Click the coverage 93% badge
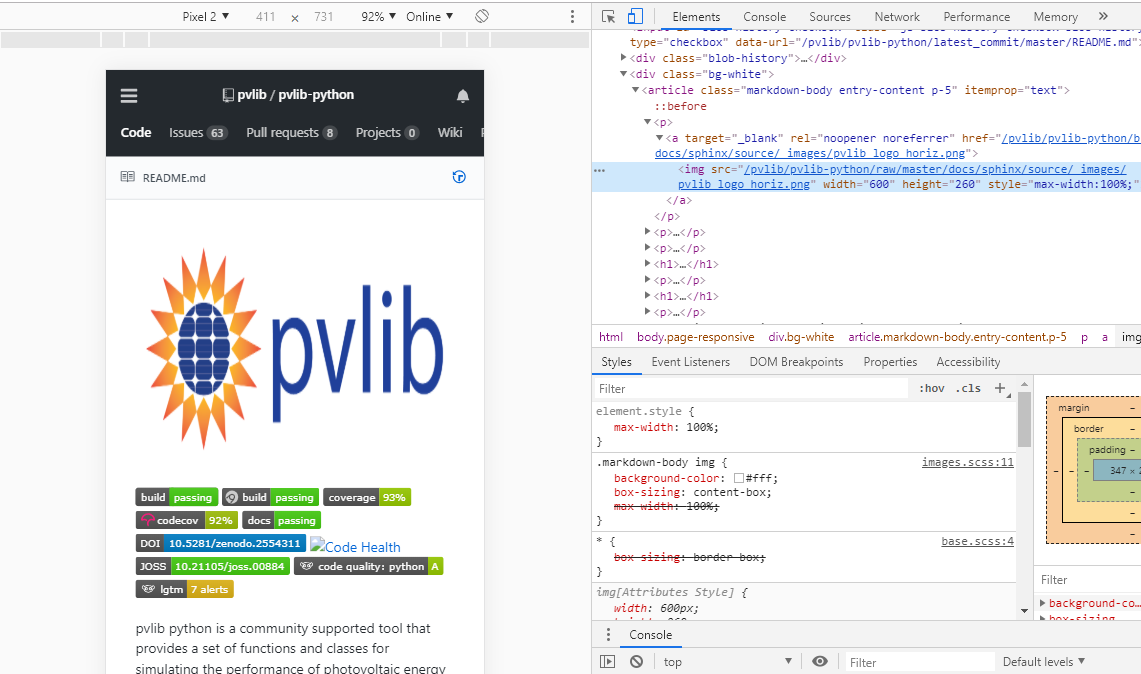 (x=367, y=497)
